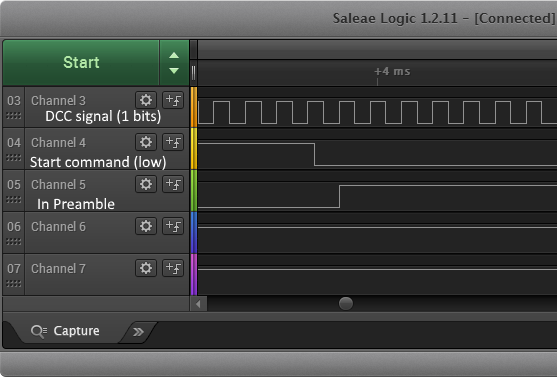Click the +4 ms timeline marker
Image resolution: width=557 pixels, height=377 pixels.
tap(392, 71)
